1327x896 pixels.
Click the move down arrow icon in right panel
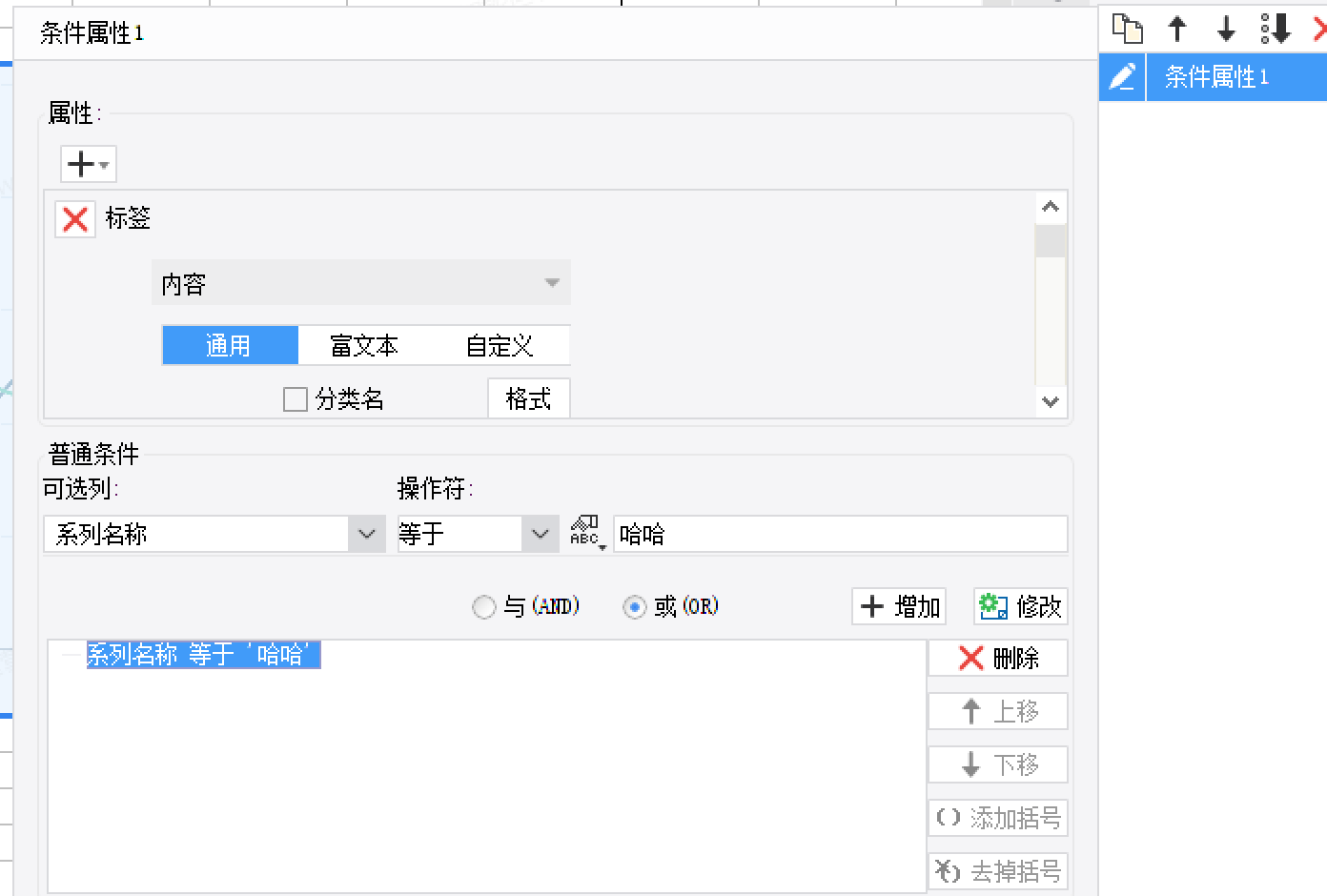(x=1226, y=29)
